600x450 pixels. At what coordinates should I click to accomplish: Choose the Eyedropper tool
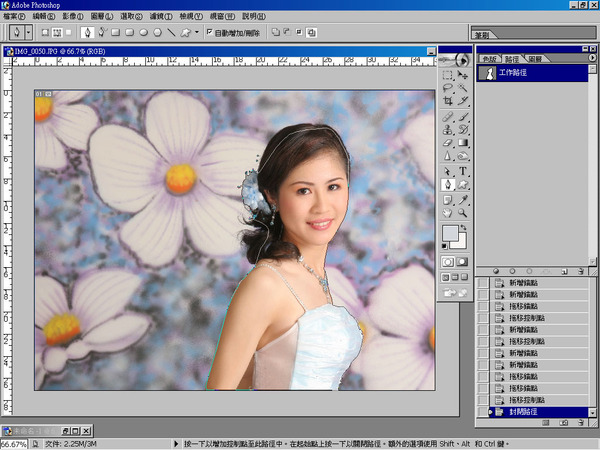pos(464,199)
